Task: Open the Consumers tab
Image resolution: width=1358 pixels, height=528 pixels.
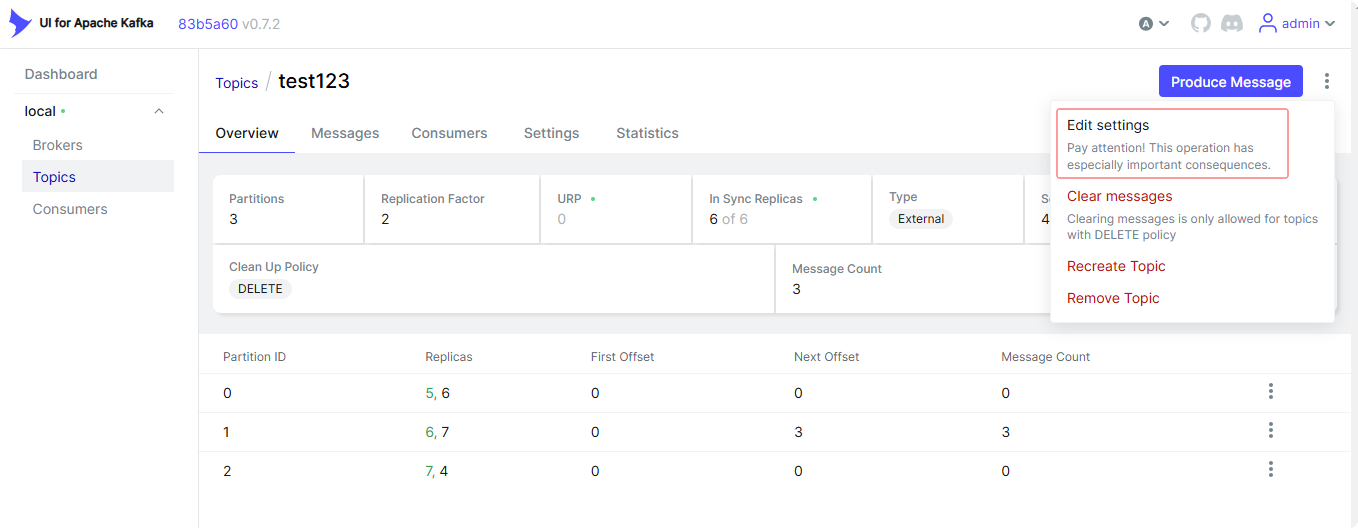Action: 449,133
